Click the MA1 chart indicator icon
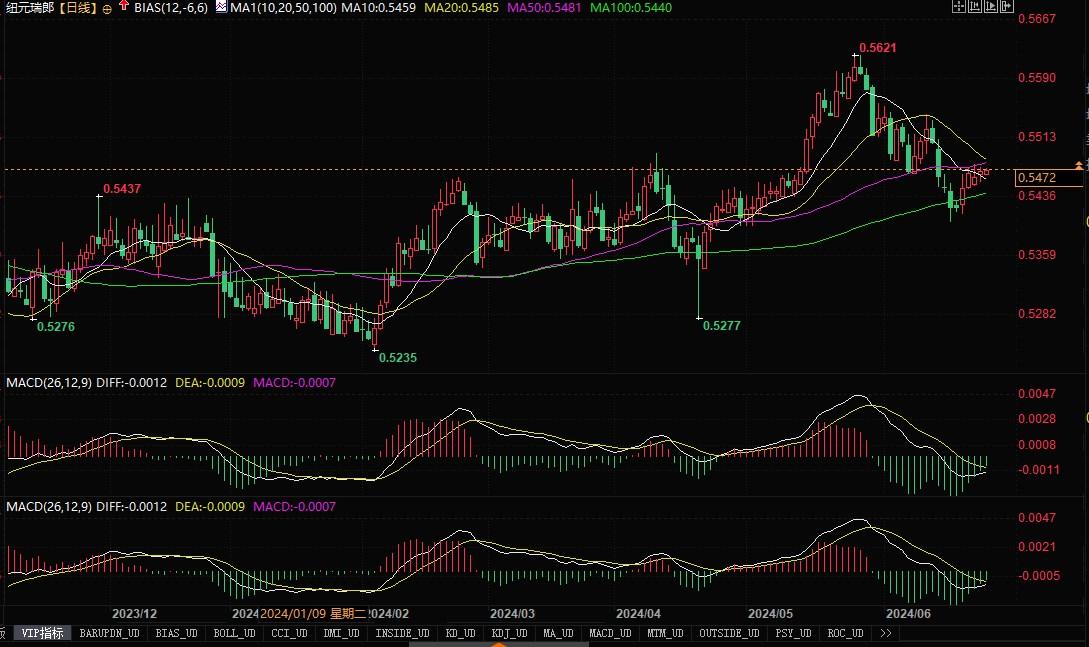The width and height of the screenshot is (1089, 647). coord(221,7)
